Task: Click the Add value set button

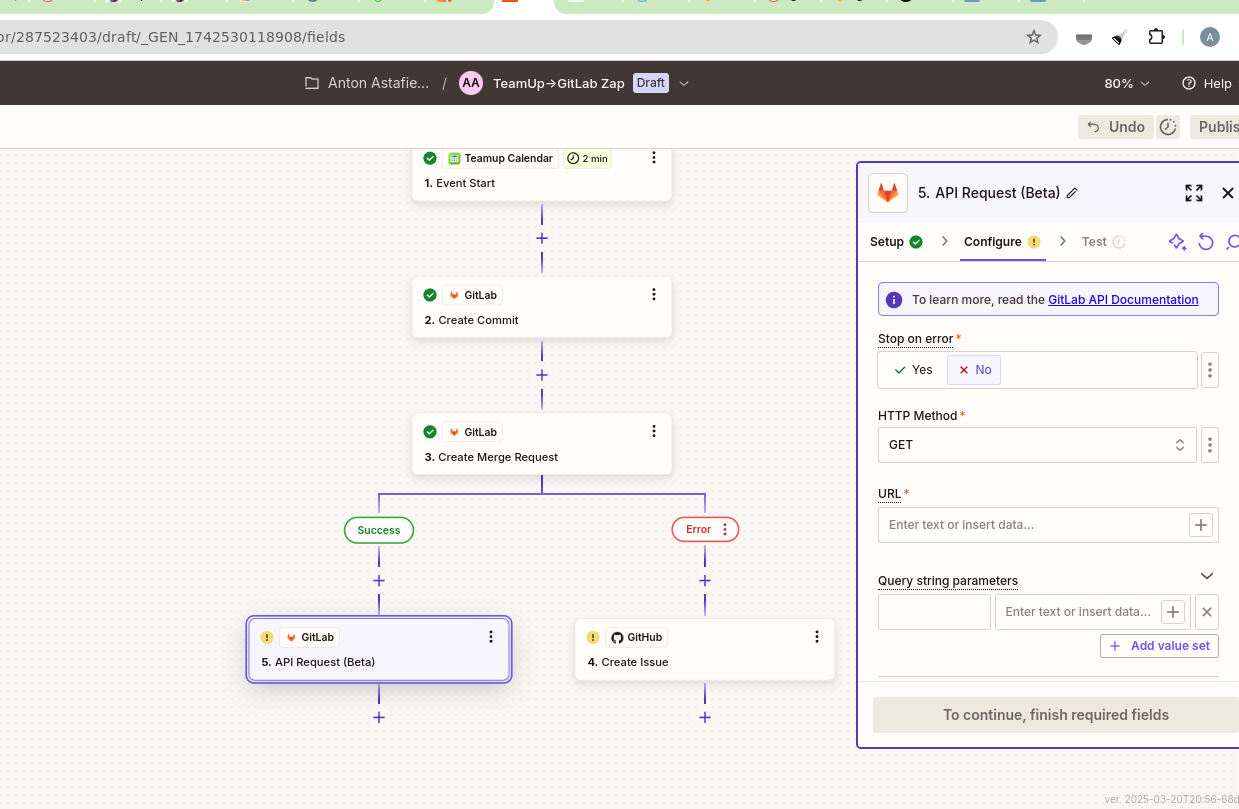Action: coord(1160,646)
